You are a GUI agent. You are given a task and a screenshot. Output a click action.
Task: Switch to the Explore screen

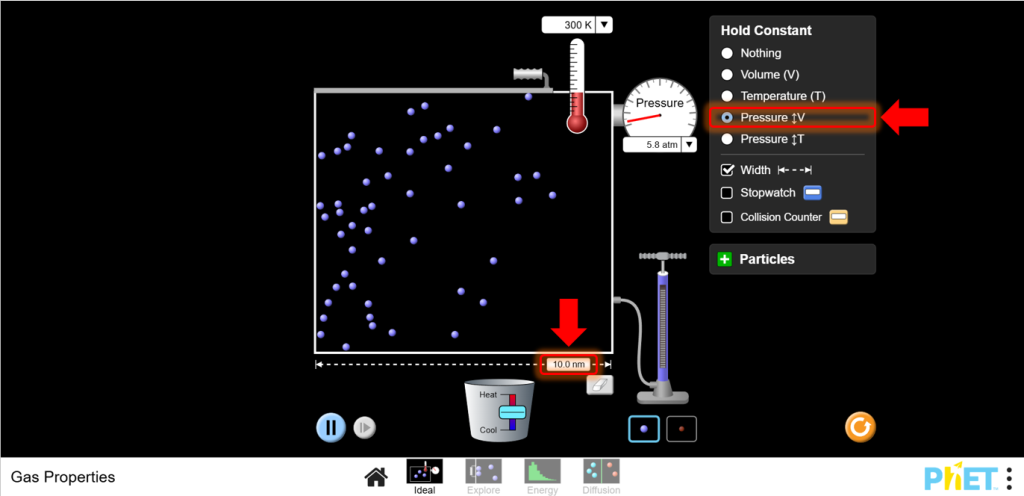[483, 476]
